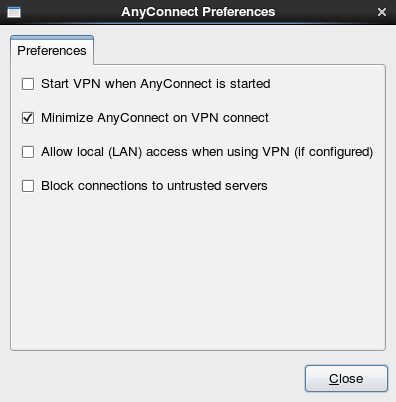The height and width of the screenshot is (402, 396).
Task: Click the 'Block connections to untrusted servers' label text
Action: (154, 186)
